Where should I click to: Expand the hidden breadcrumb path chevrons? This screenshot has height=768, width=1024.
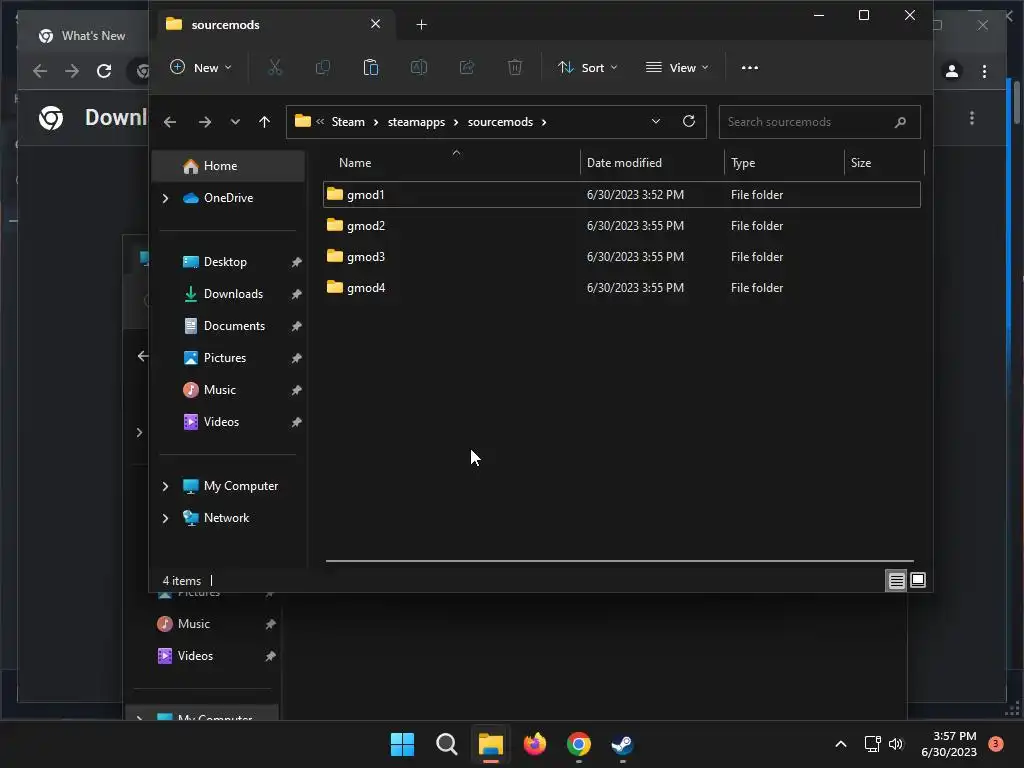(320, 121)
